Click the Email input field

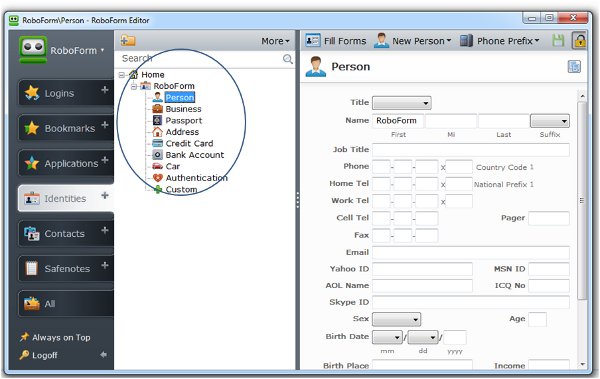coord(471,253)
